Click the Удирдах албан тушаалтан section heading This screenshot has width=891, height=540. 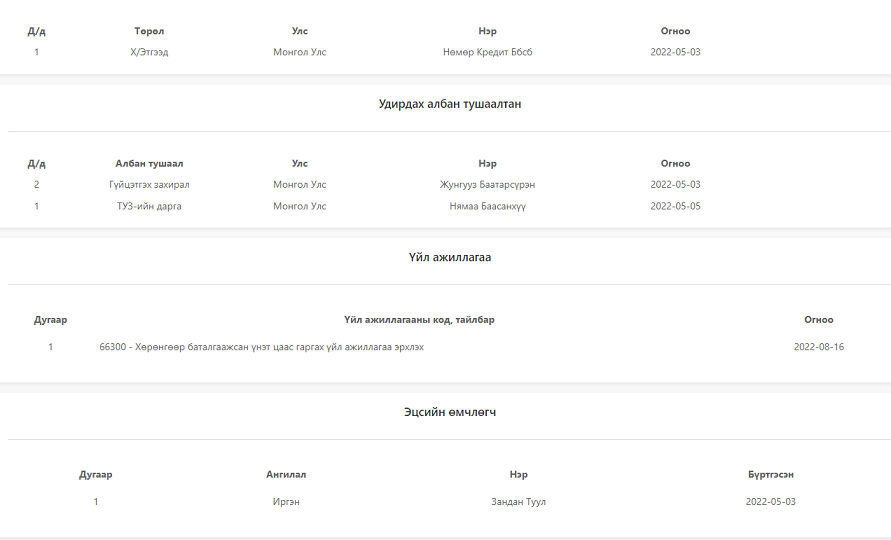tap(449, 104)
